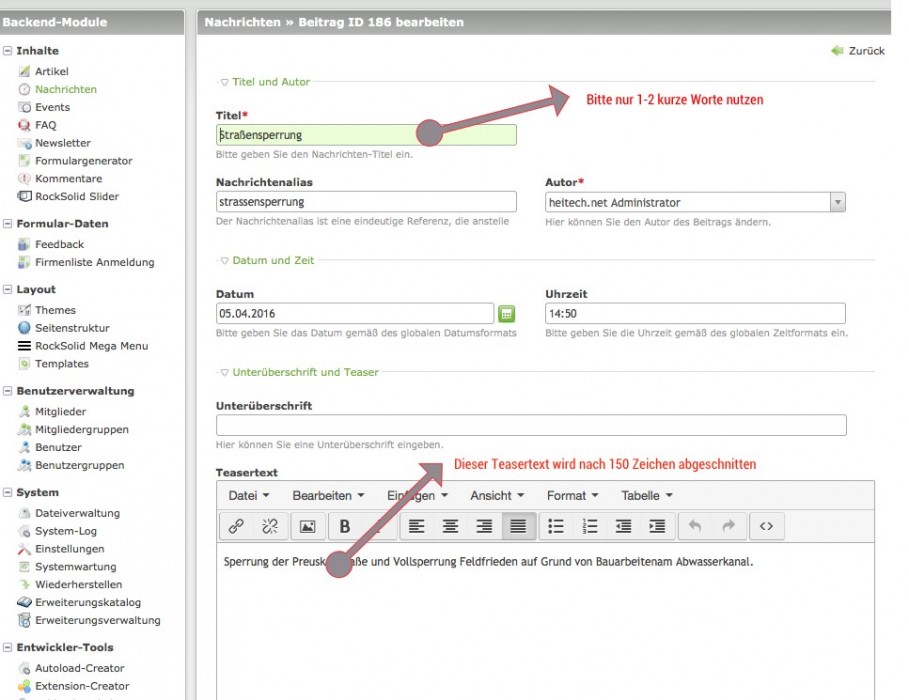
Task: Open Seitenstruktur in the sidebar
Action: point(72,328)
